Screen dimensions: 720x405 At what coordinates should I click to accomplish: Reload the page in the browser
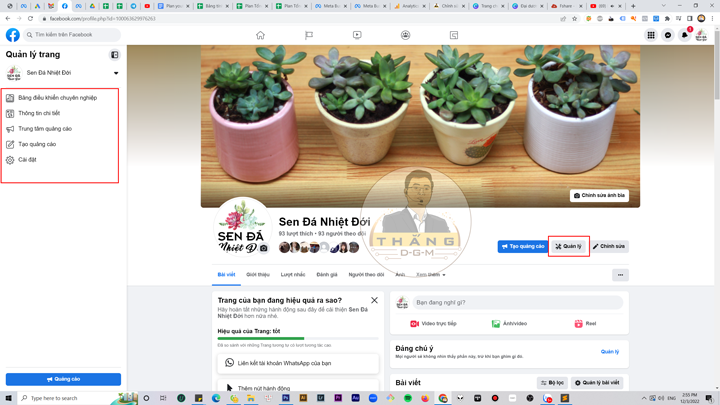click(x=30, y=19)
